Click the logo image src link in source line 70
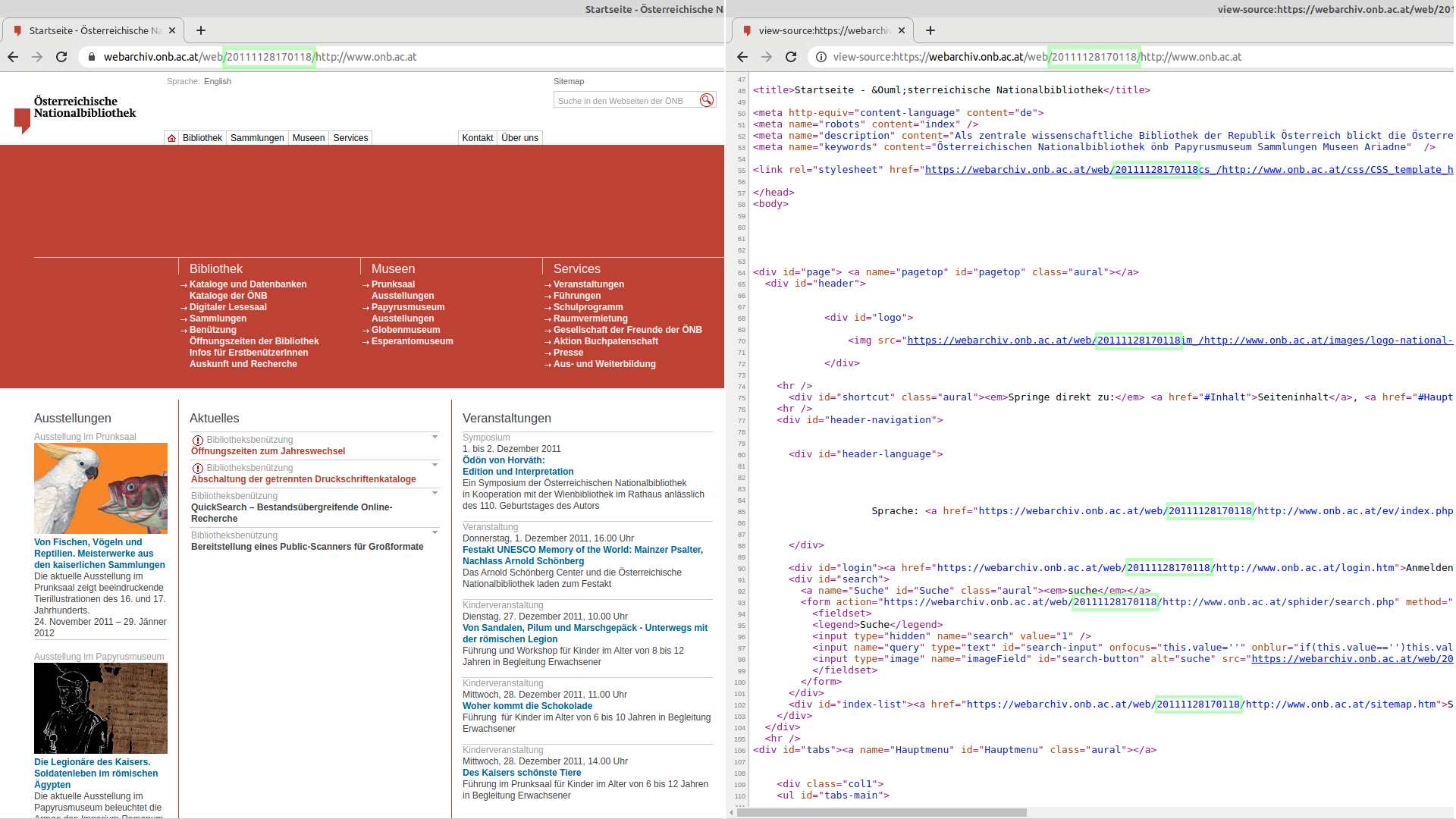This screenshot has width=1456, height=819. click(1180, 340)
